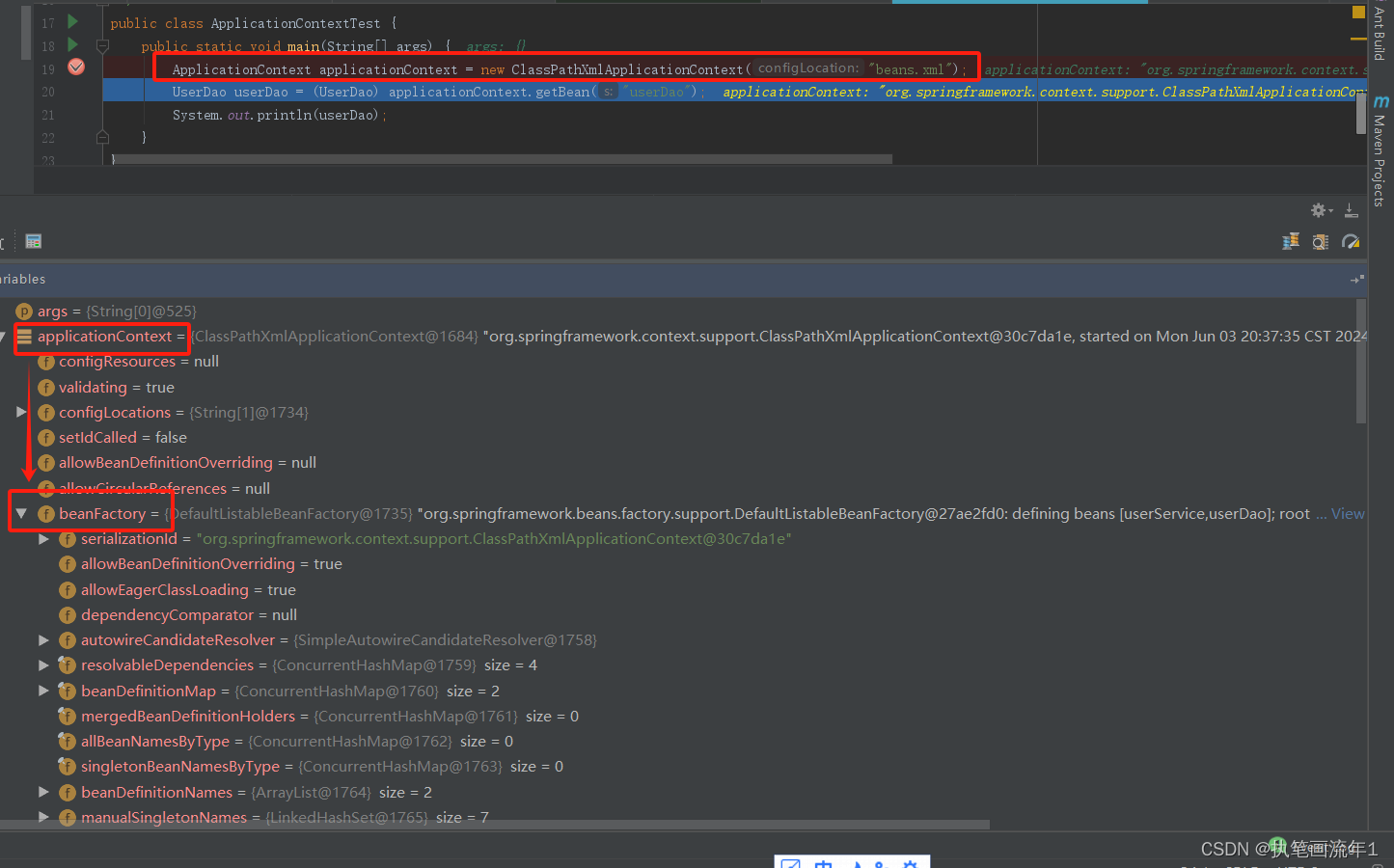1394x868 pixels.
Task: Click the evaluate expression magnifier icon
Action: 1320,241
